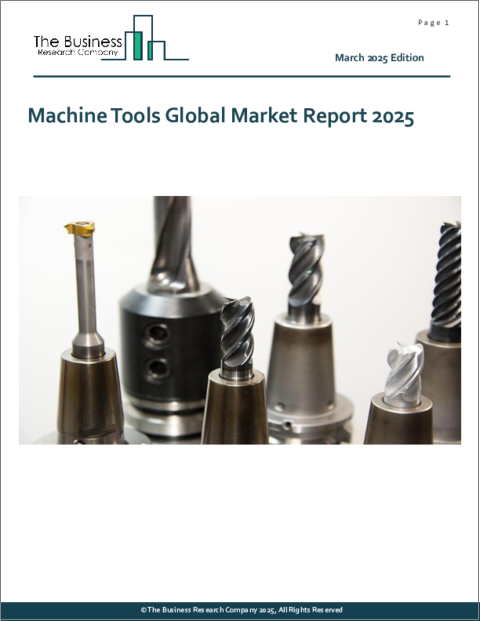Click the lower hole on black holder
Screen dimensions: 480x621
[157, 368]
